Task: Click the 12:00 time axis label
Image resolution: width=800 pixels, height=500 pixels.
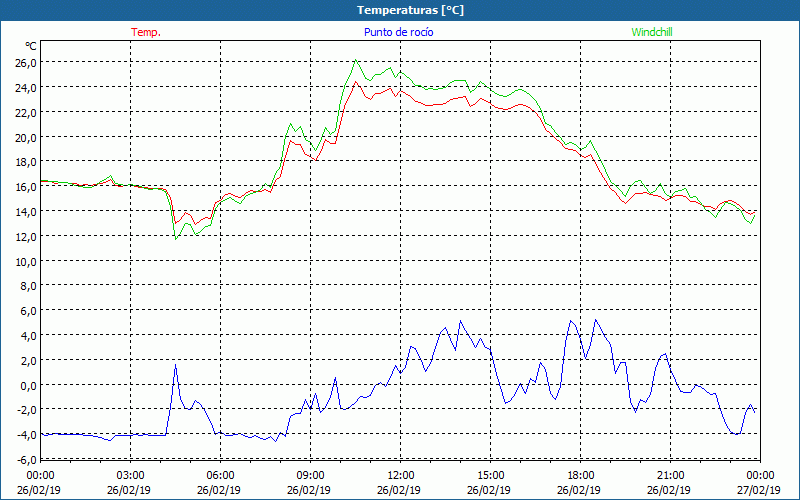Action: [x=401, y=476]
